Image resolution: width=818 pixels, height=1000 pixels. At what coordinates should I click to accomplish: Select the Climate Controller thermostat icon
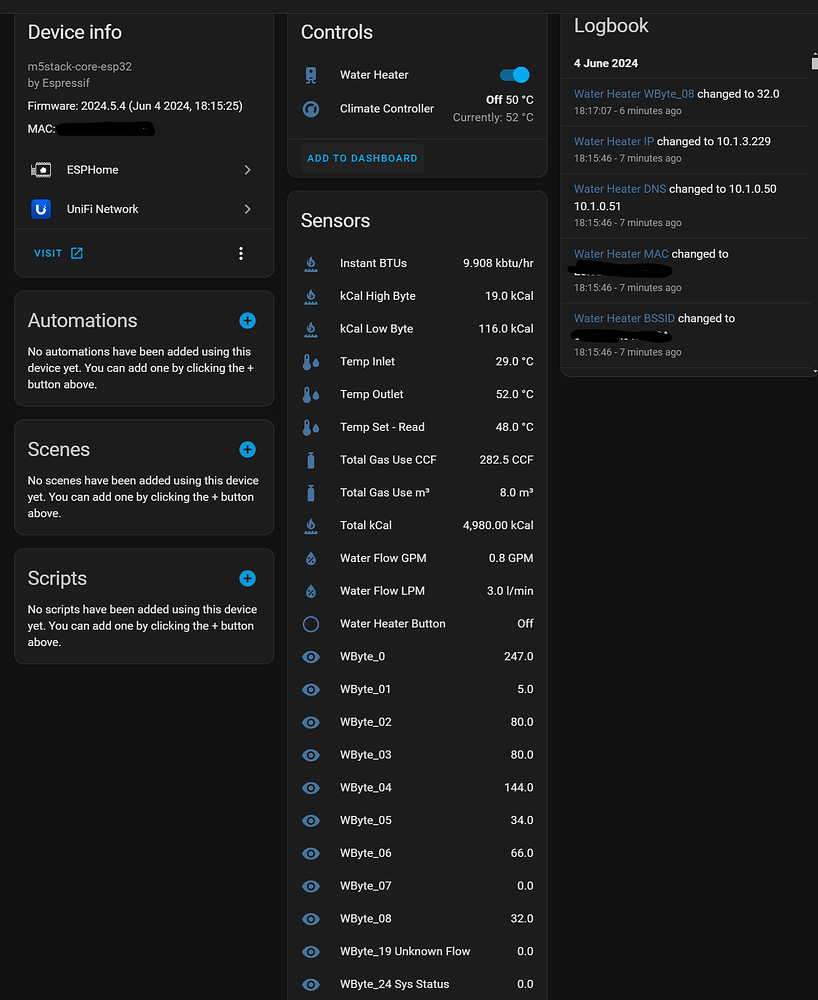(311, 109)
